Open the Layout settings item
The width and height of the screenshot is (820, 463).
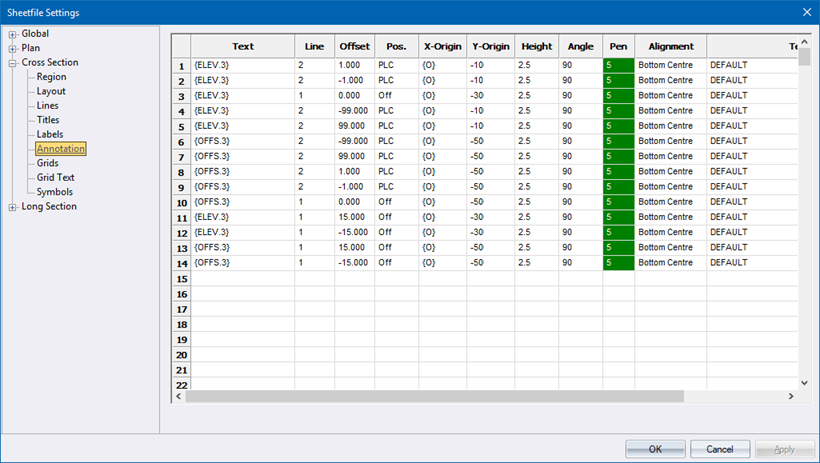(x=51, y=92)
